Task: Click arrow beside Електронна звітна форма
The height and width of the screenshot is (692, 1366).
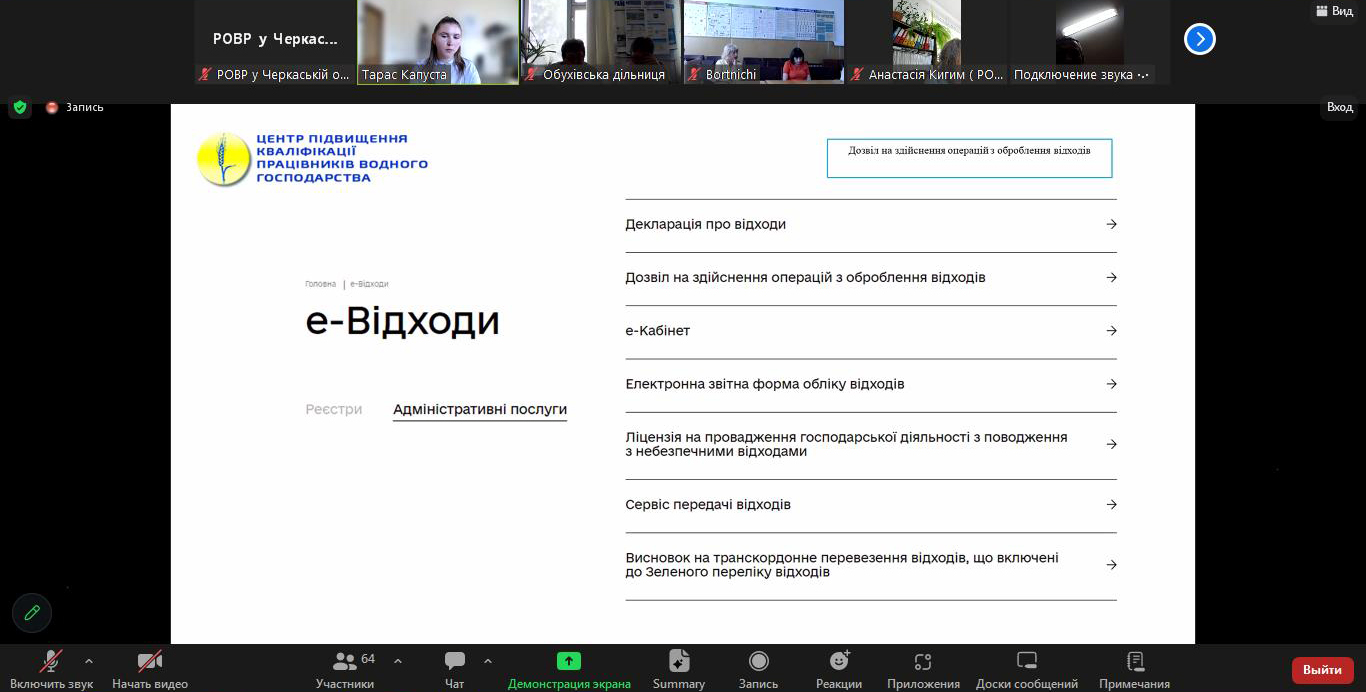Action: click(x=1111, y=384)
